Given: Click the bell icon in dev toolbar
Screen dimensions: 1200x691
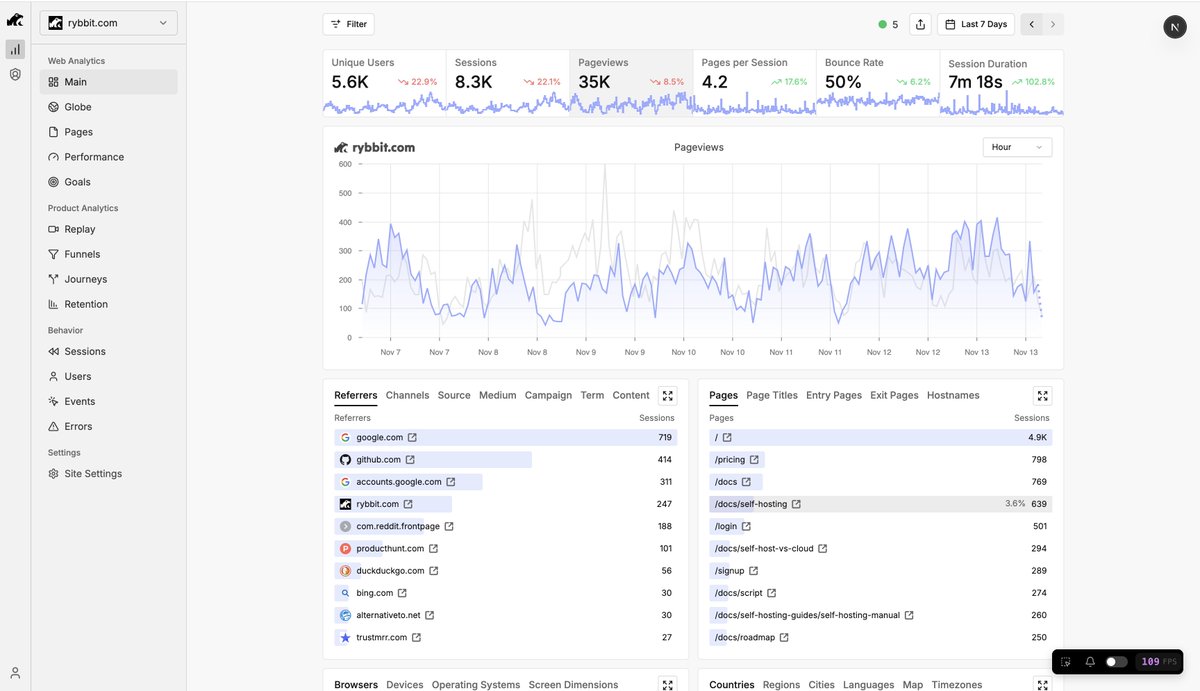Looking at the screenshot, I should [1090, 662].
